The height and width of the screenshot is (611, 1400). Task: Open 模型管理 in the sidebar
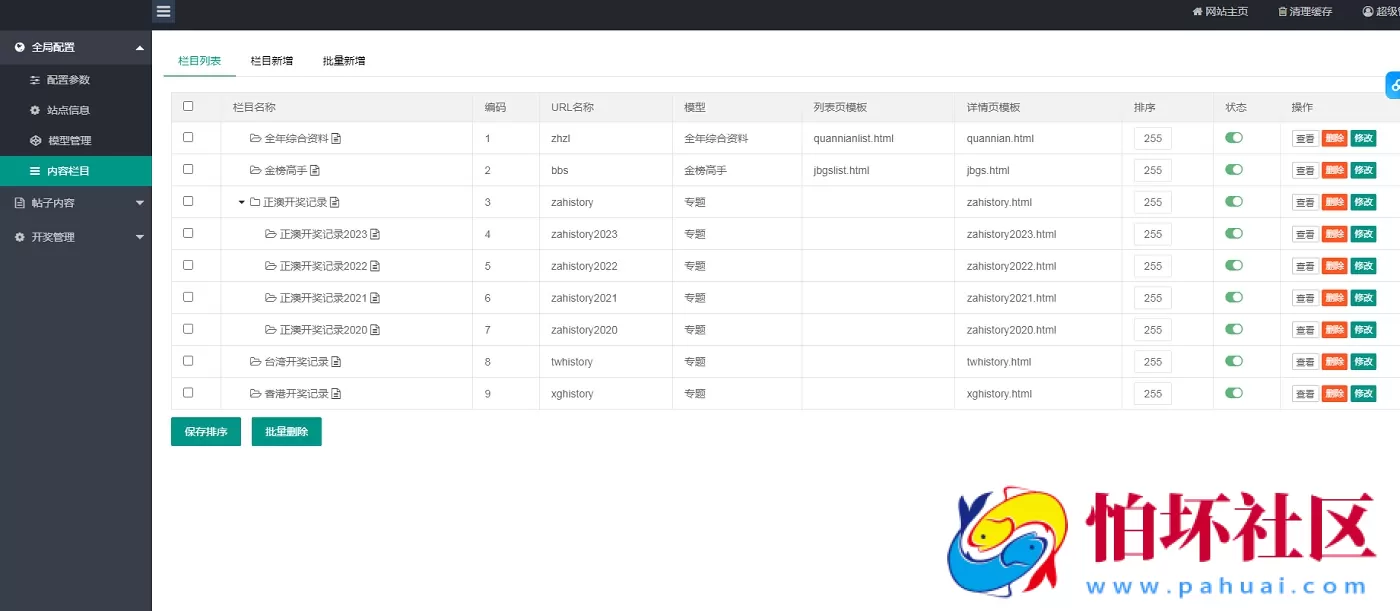pyautogui.click(x=69, y=141)
